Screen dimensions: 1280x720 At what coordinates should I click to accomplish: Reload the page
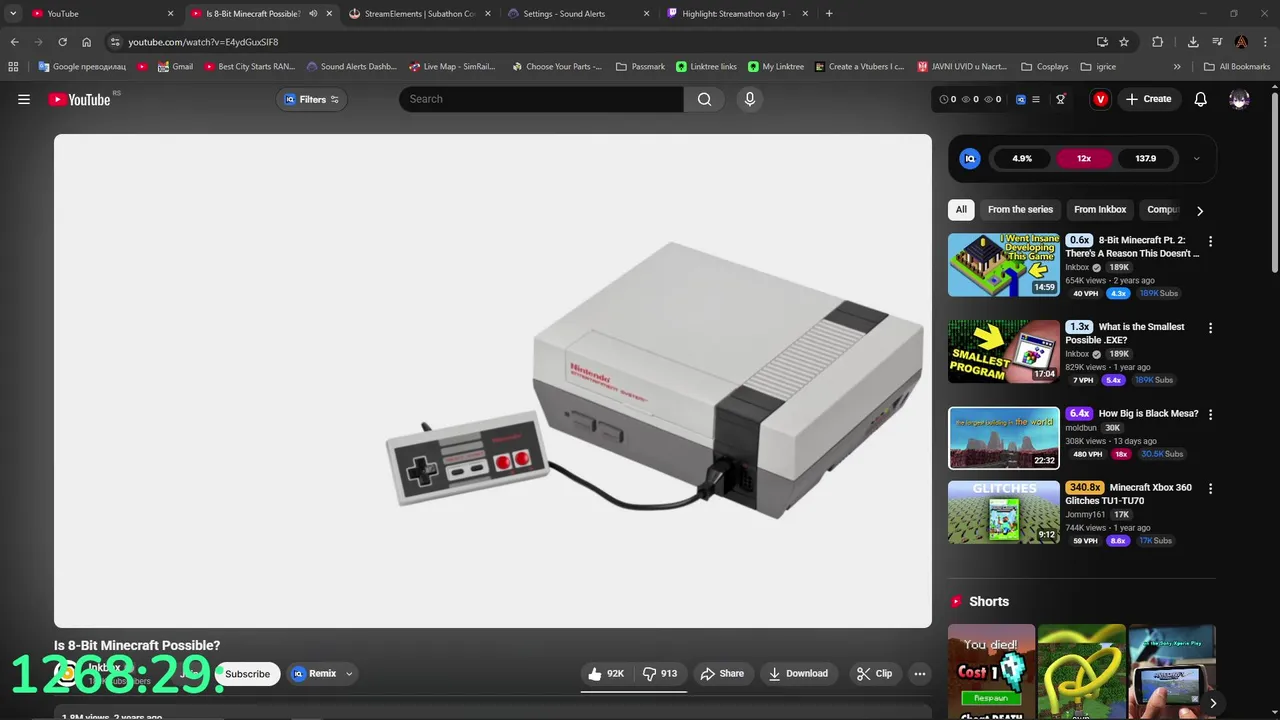[62, 42]
